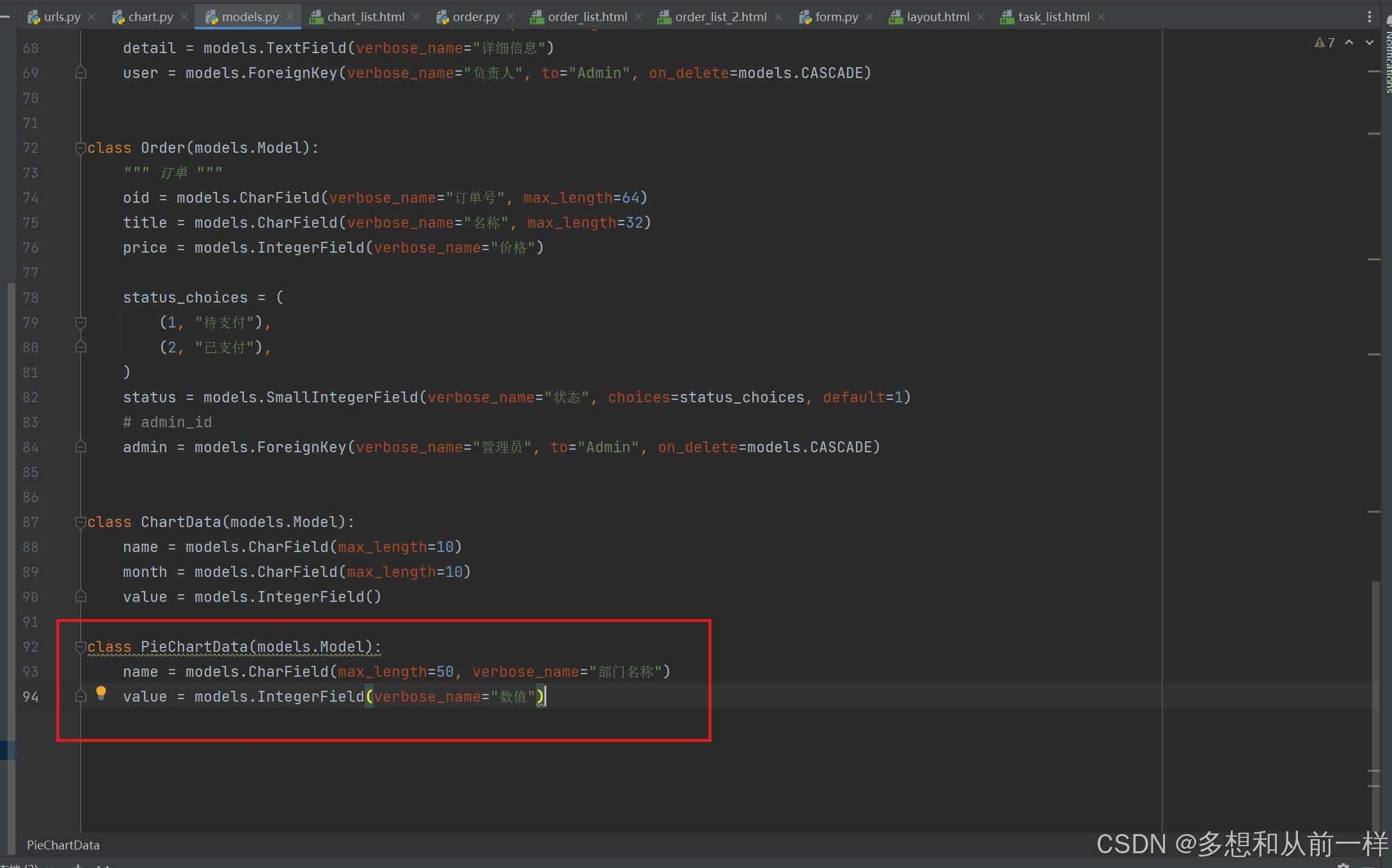Open the tab list overflow menu

point(1370,17)
